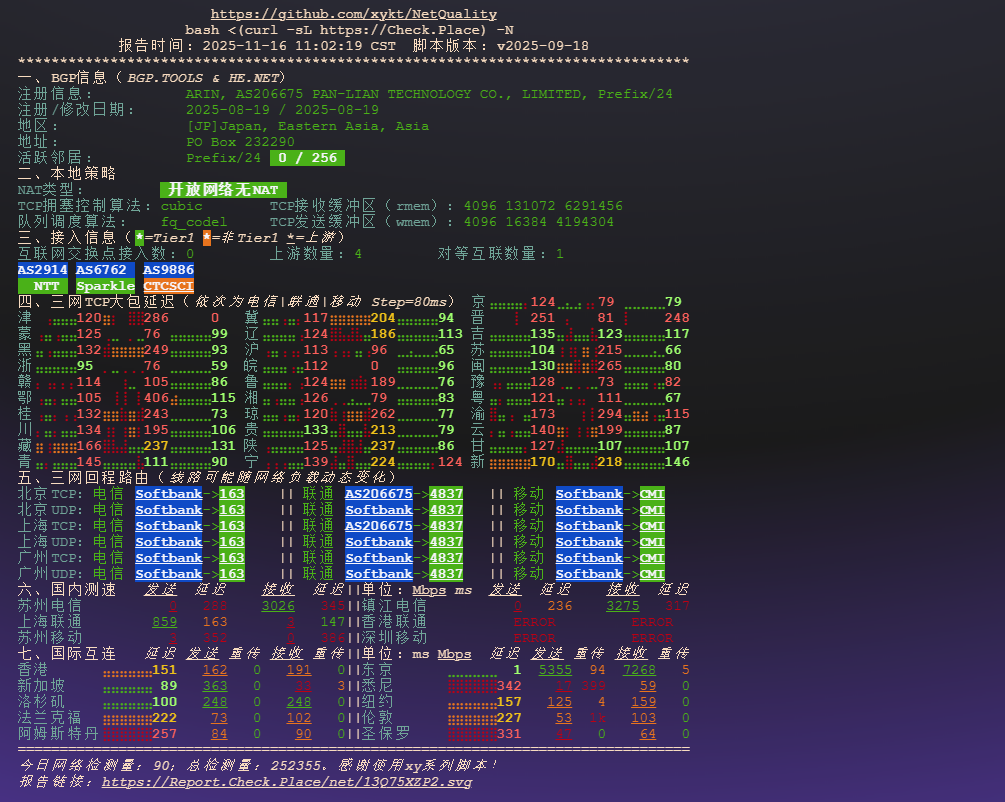The image size is (1005, 802).
Task: Click the green Sparkle provider label
Action: (105, 286)
